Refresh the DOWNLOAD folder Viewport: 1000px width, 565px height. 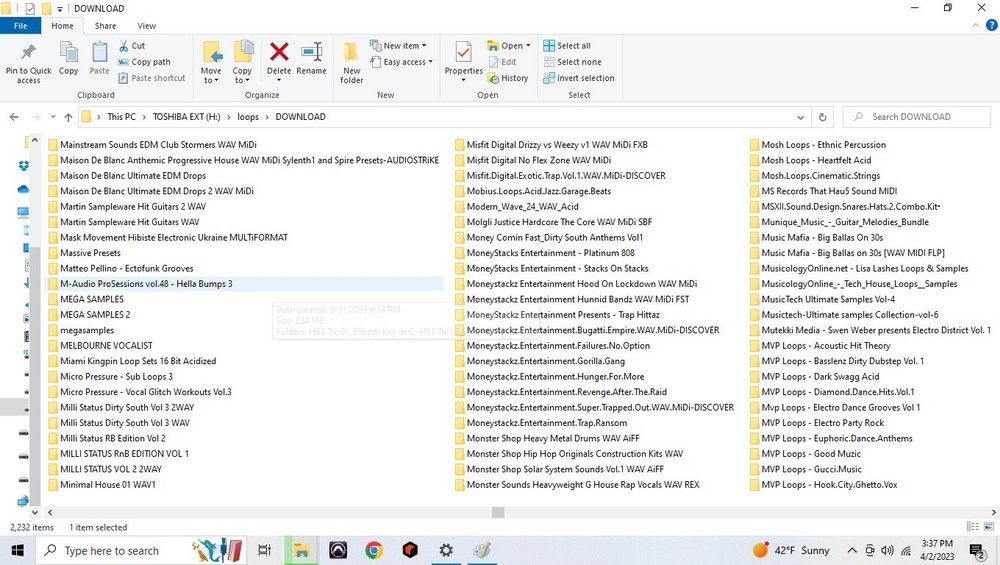(x=823, y=117)
